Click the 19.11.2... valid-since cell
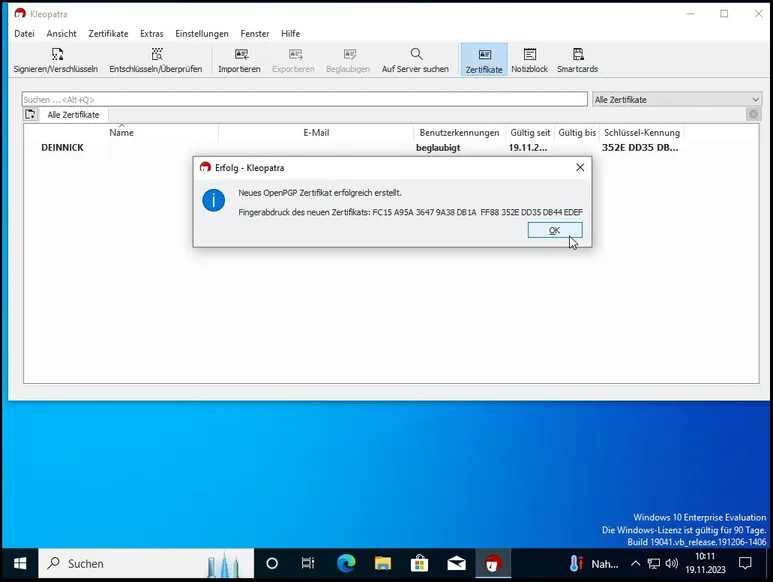The width and height of the screenshot is (773, 582). pos(528,147)
